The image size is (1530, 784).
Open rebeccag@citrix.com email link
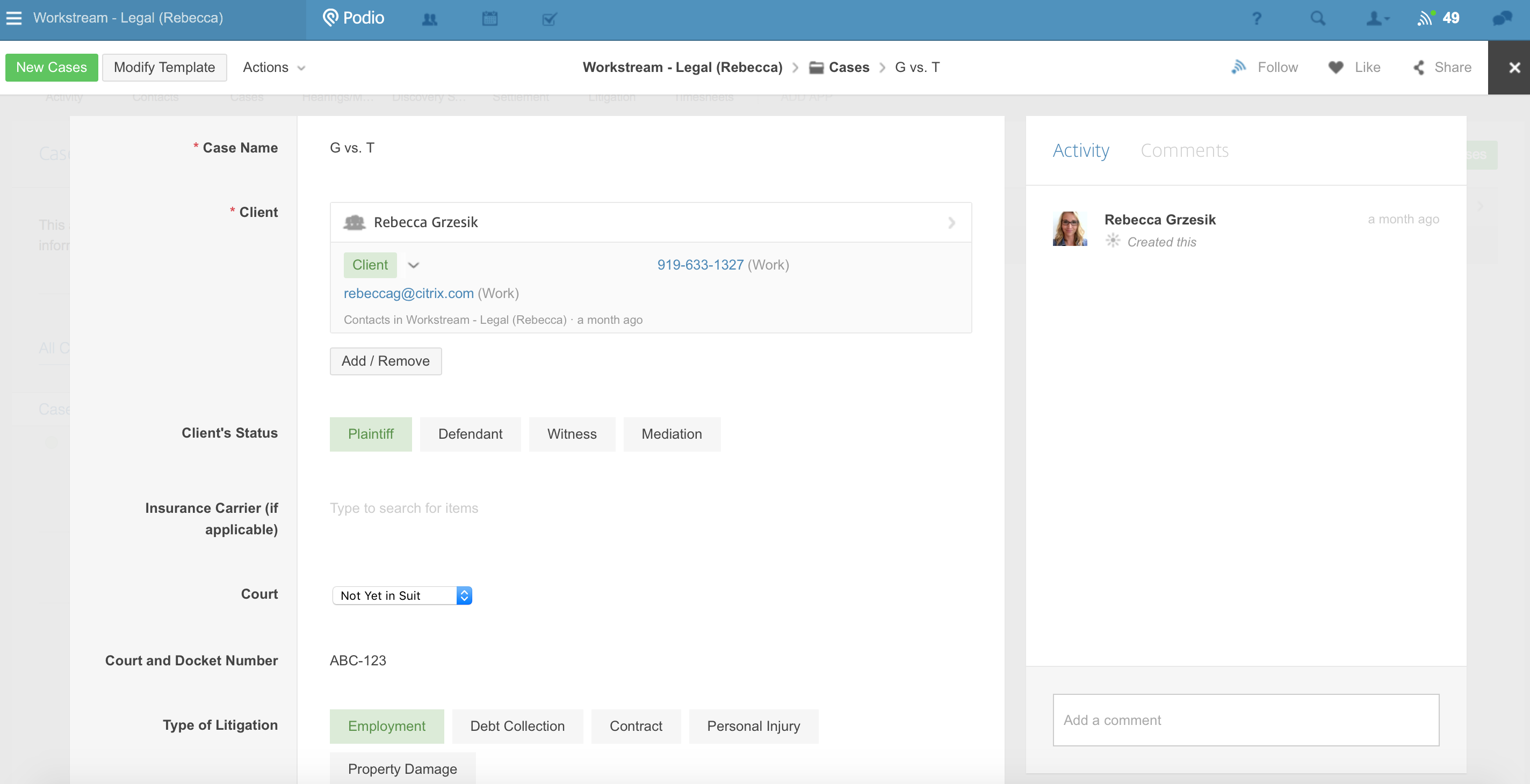[408, 293]
